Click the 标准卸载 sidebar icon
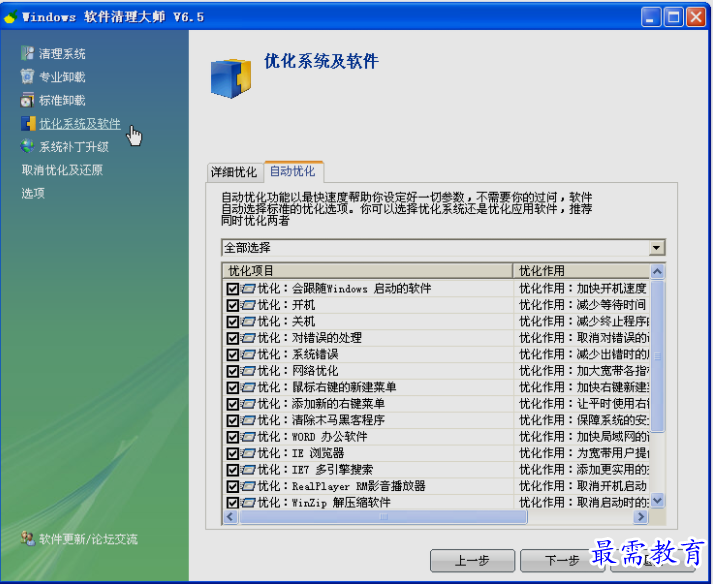 coord(27,100)
